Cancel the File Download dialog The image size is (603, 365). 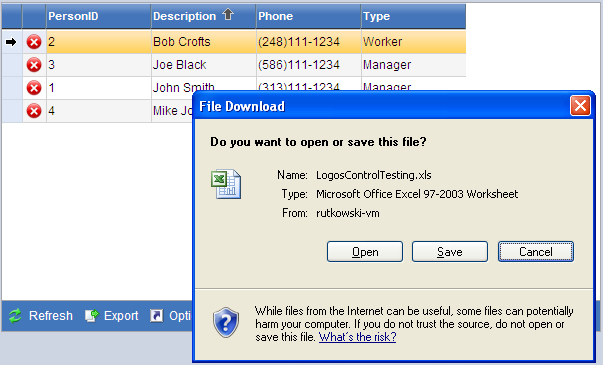[536, 252]
